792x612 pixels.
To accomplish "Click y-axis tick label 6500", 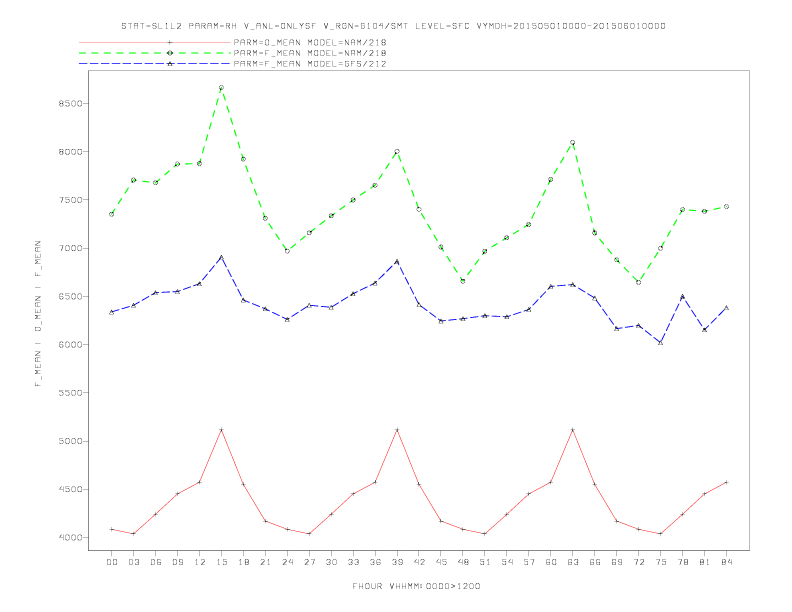I will point(70,296).
